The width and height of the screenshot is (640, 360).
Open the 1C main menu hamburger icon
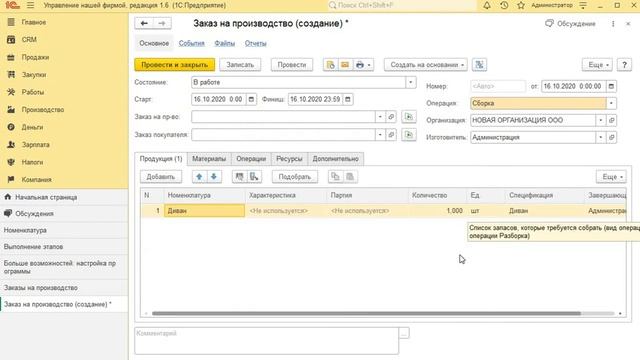point(31,5)
